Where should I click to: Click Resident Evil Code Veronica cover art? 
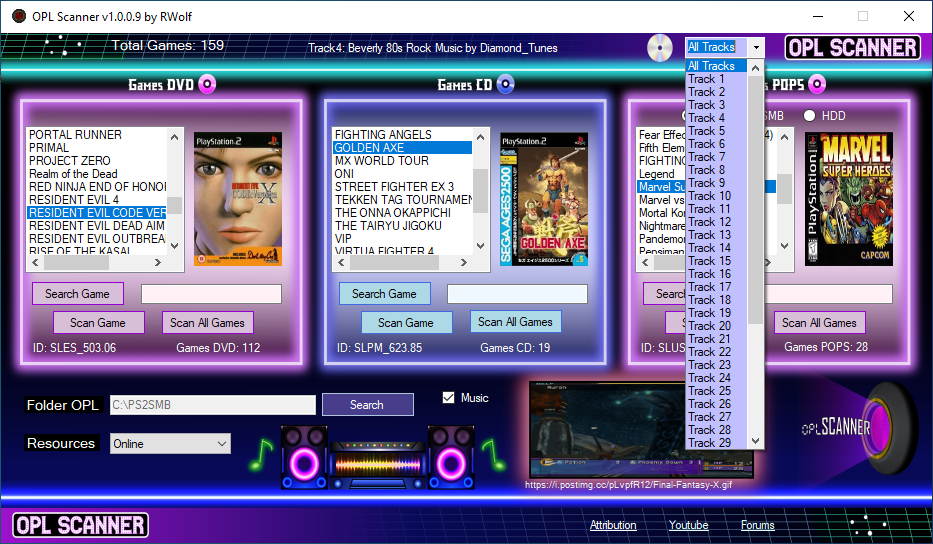238,199
